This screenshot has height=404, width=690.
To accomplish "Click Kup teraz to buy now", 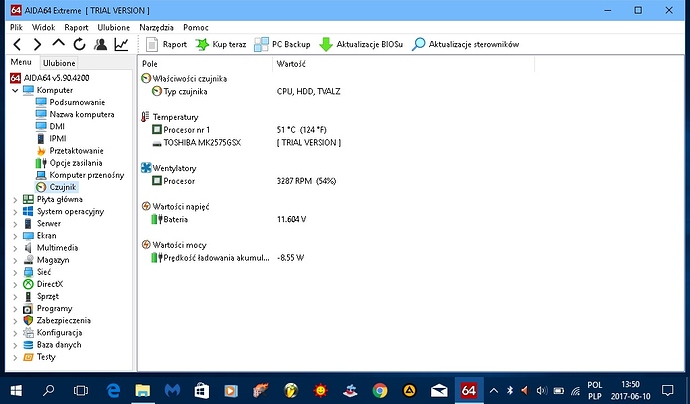I will (220, 44).
